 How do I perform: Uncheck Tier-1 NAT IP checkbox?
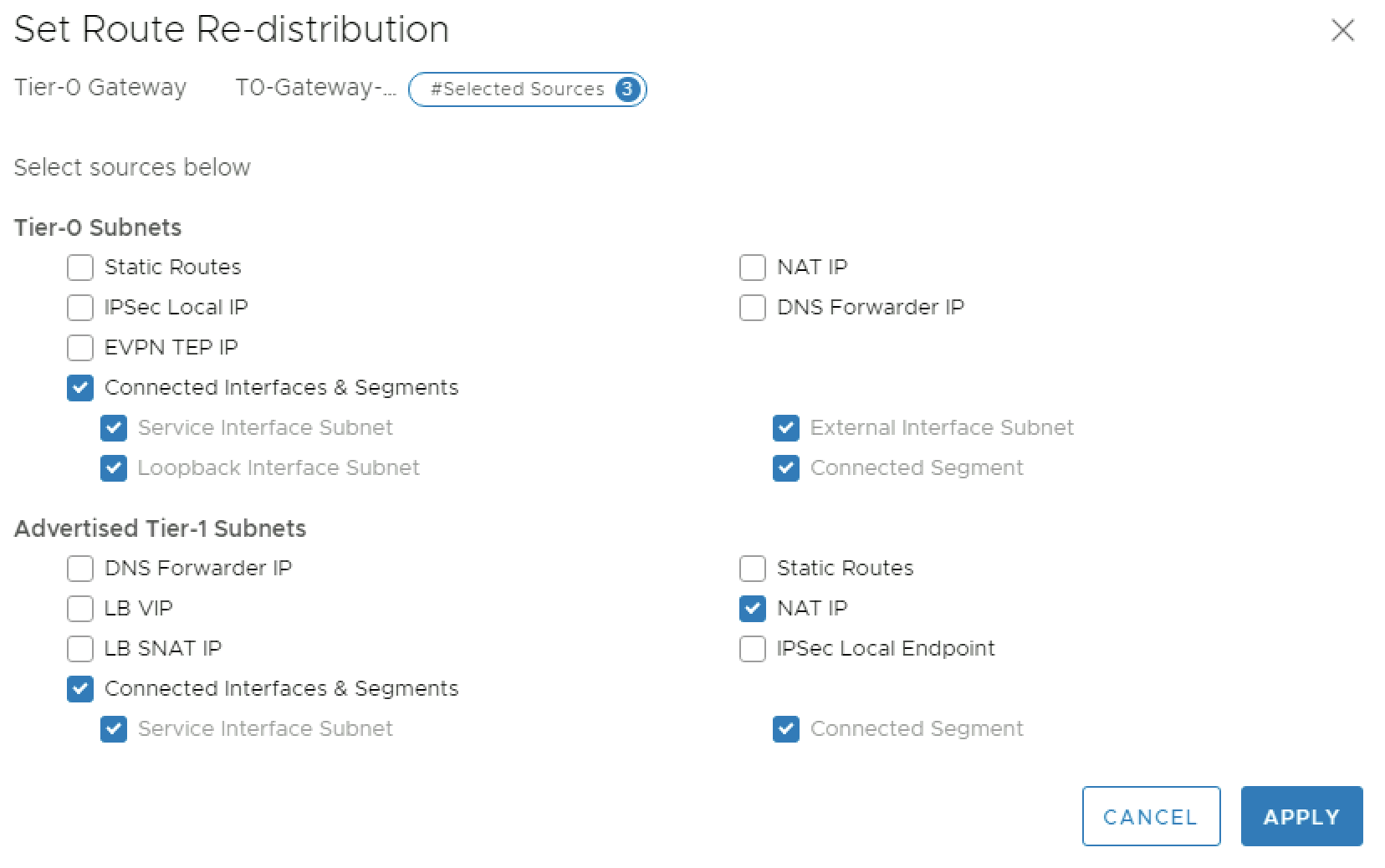coord(753,609)
